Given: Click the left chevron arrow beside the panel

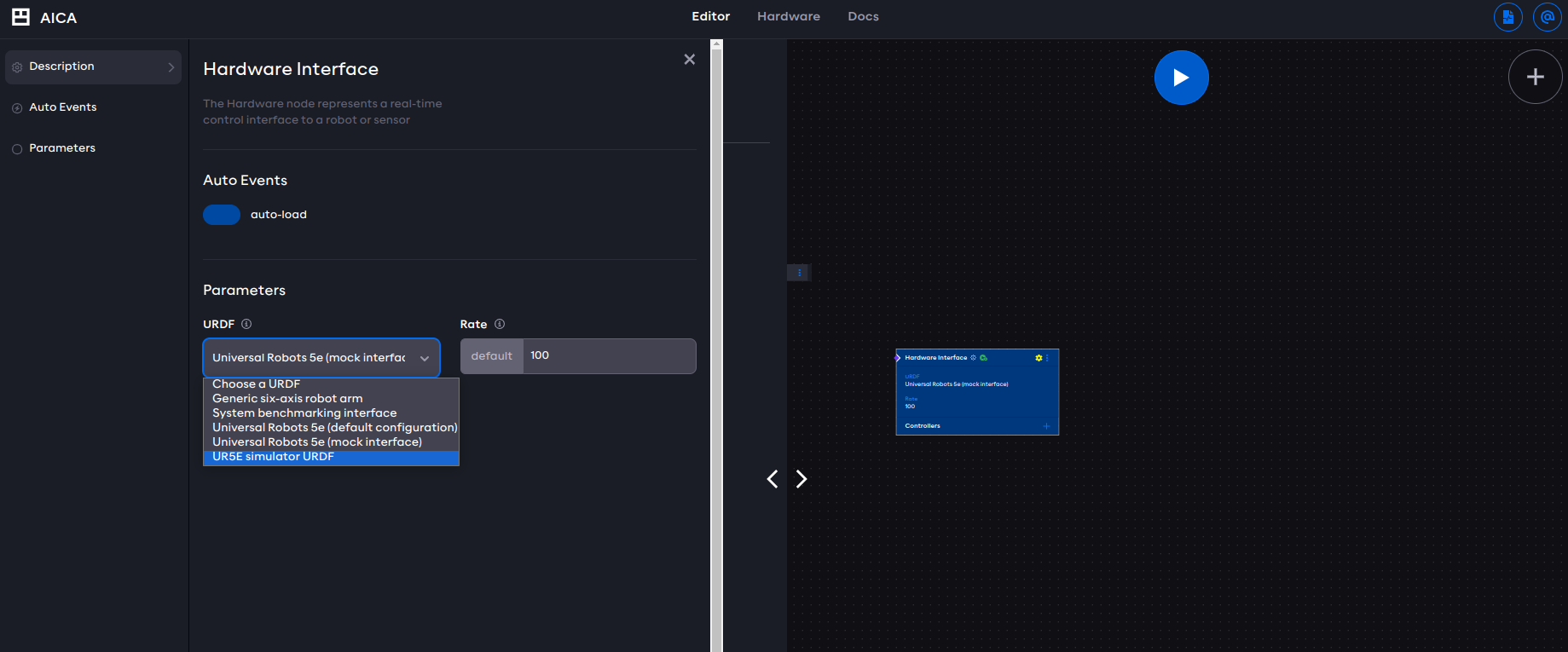Looking at the screenshot, I should [772, 479].
